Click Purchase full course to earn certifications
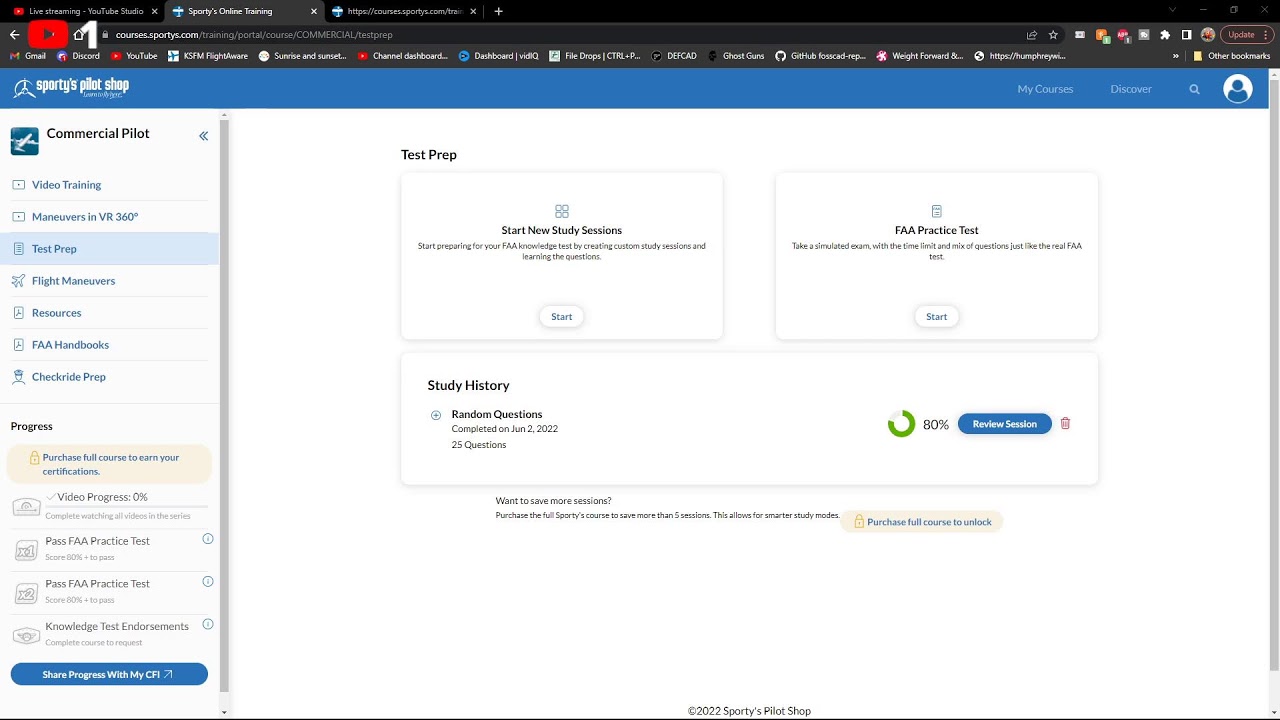Viewport: 1280px width, 720px height. 110,464
